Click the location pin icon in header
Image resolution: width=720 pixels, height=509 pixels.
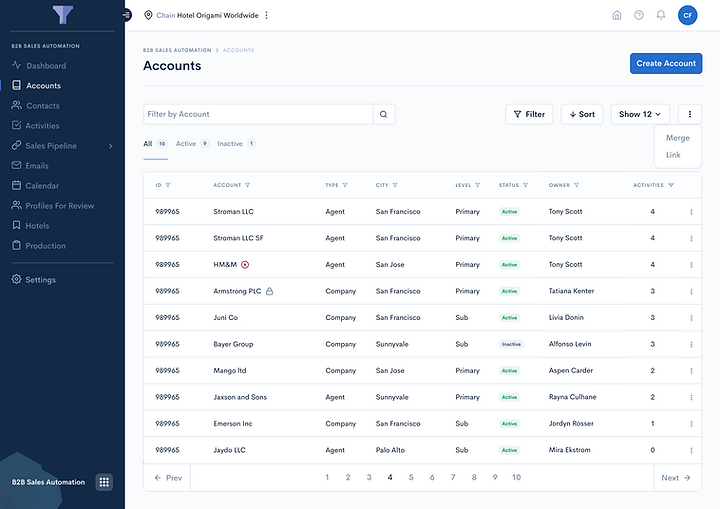[148, 15]
